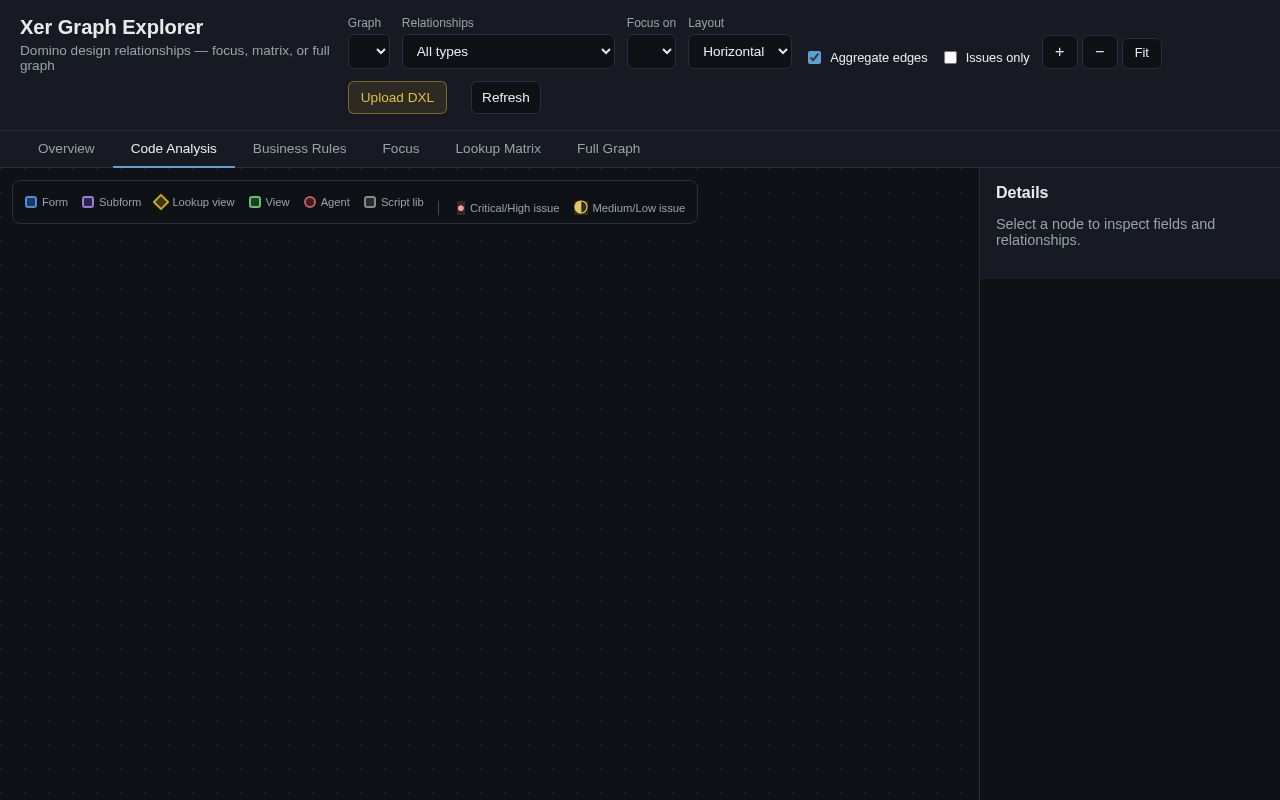Open the Business Rules tab
The width and height of the screenshot is (1280, 800).
pyautogui.click(x=300, y=149)
